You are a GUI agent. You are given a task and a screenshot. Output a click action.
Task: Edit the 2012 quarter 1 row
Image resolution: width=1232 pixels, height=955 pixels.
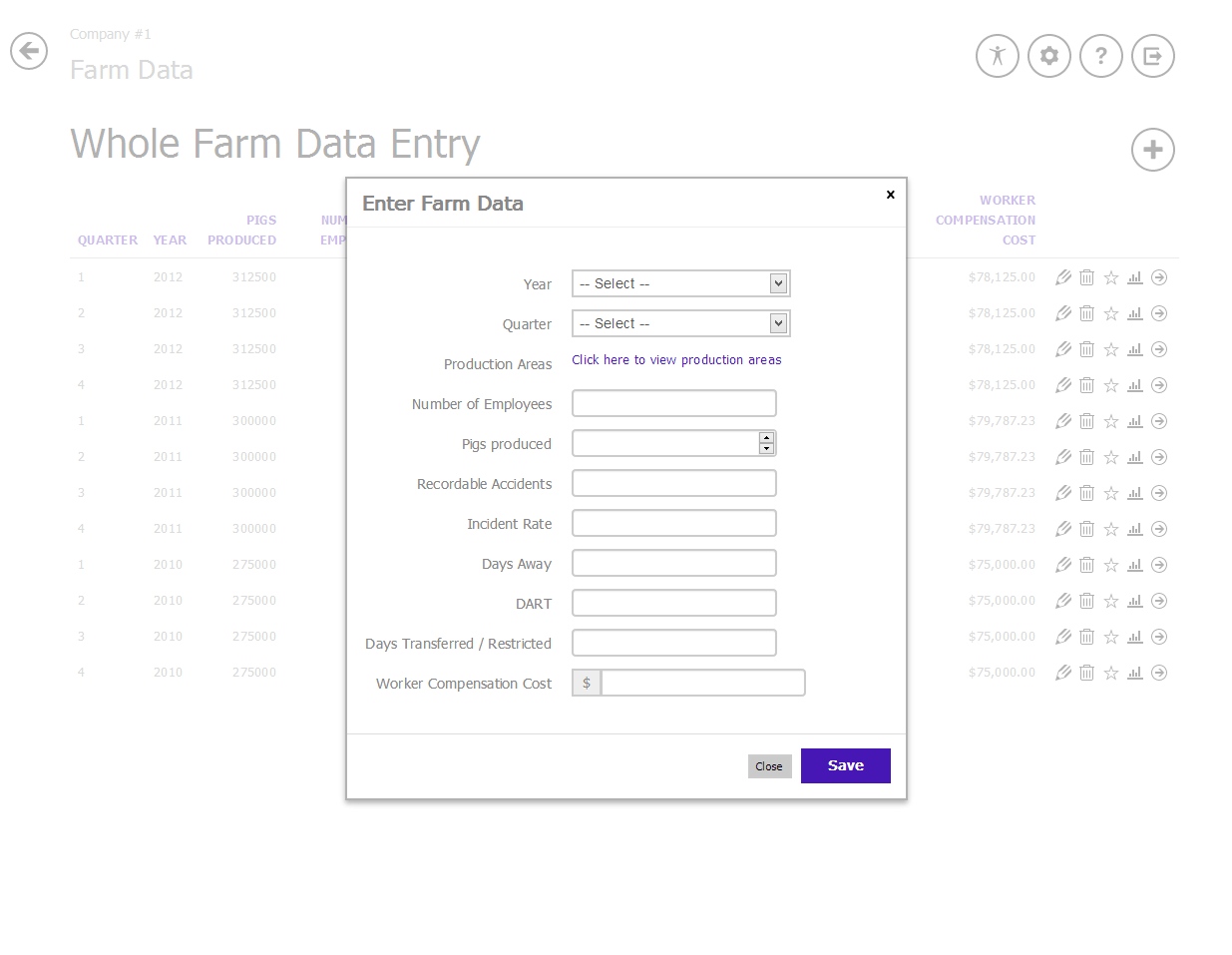(1063, 277)
